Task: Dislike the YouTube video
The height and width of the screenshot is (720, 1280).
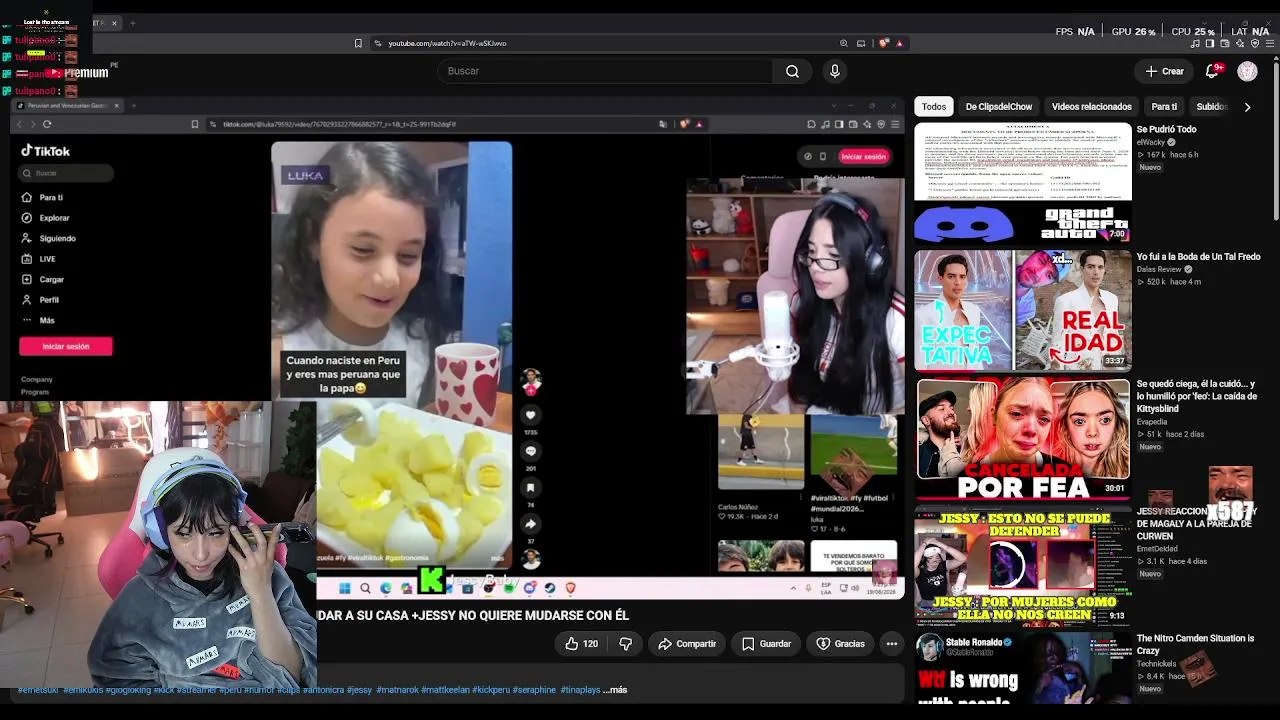Action: pyautogui.click(x=626, y=644)
